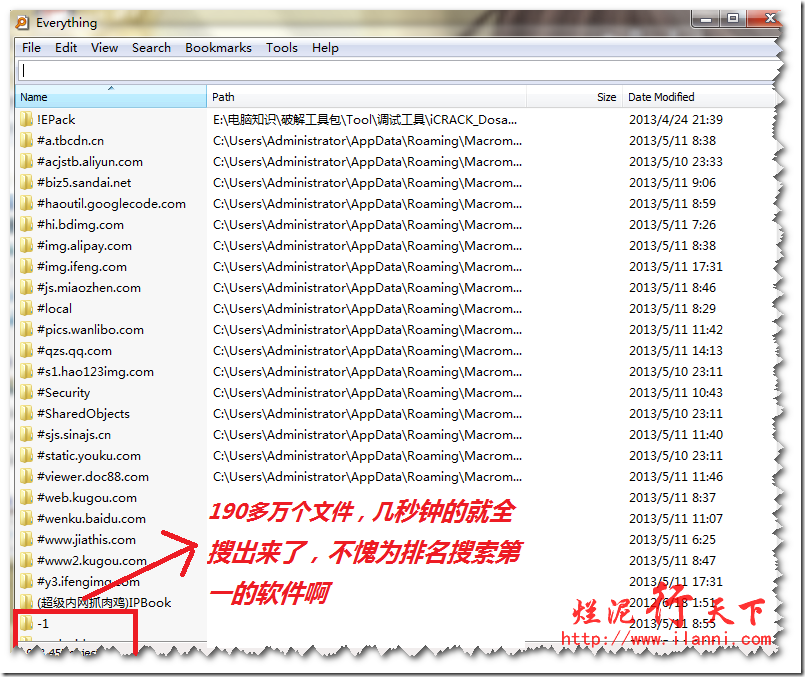Select the #local folder icon

click(26, 309)
